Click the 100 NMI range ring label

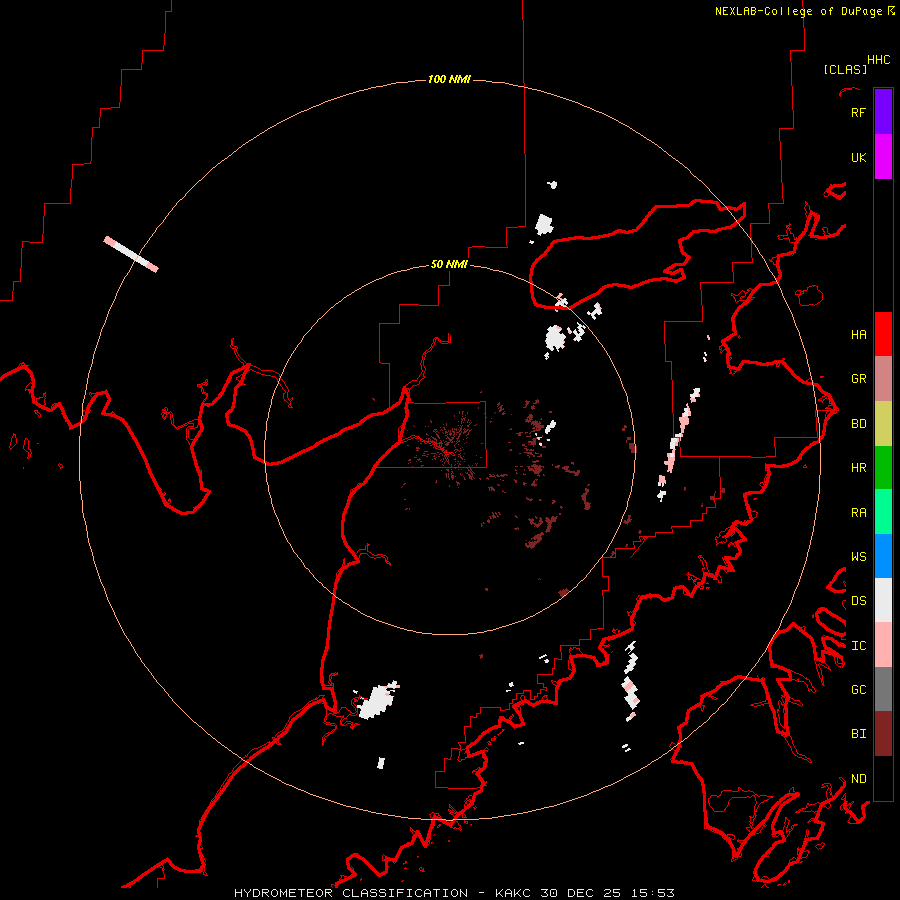(x=449, y=79)
